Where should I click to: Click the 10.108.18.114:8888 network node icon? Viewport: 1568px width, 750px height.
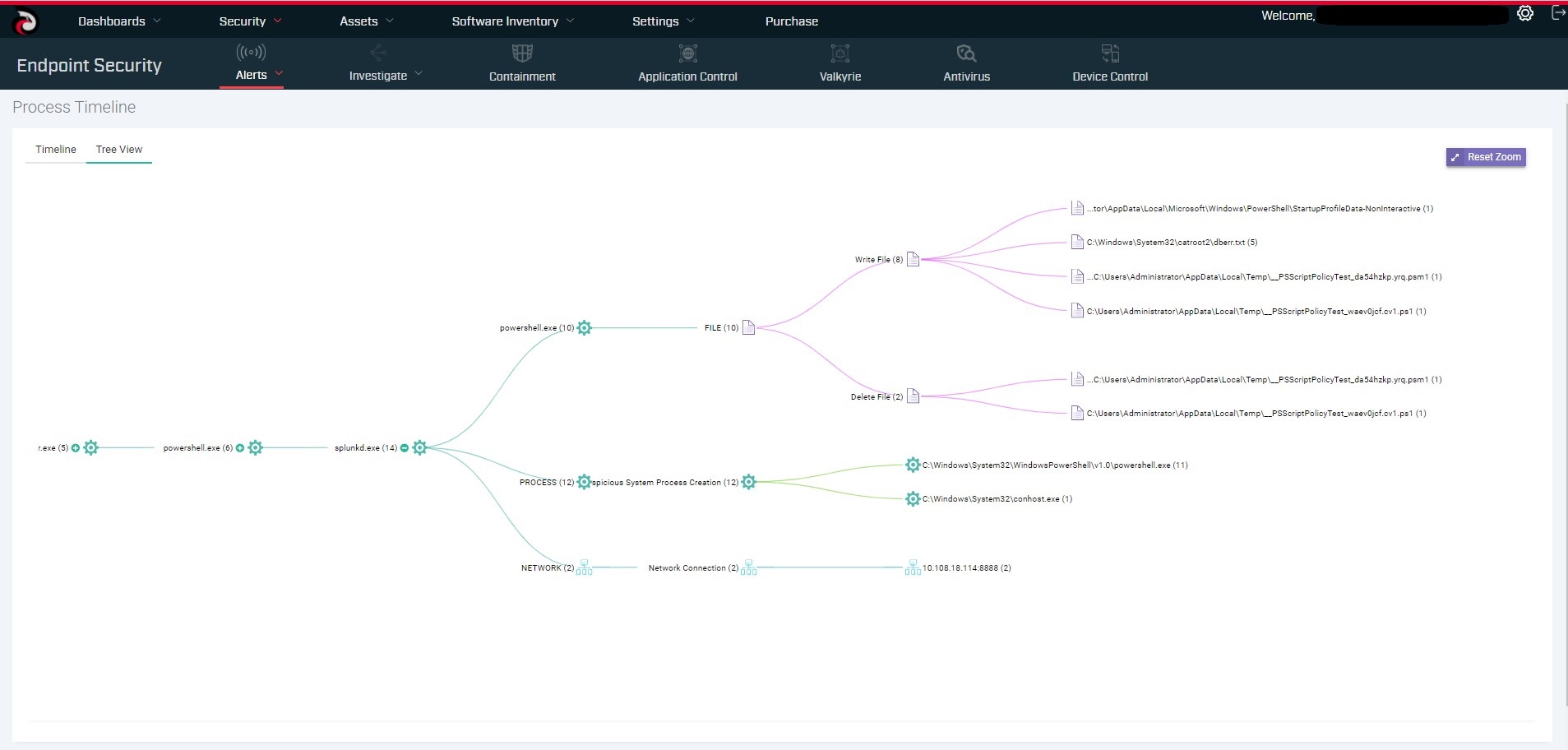913,568
